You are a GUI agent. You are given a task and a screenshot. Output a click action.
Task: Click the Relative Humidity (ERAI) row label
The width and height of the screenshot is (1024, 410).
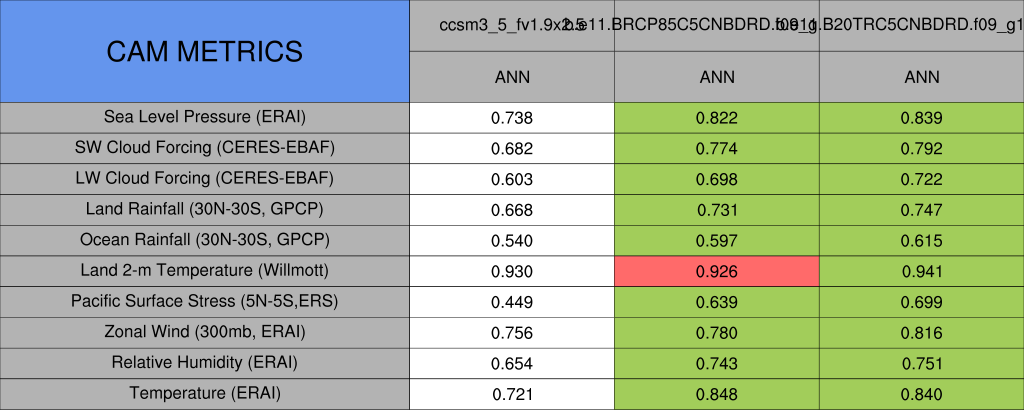point(204,363)
